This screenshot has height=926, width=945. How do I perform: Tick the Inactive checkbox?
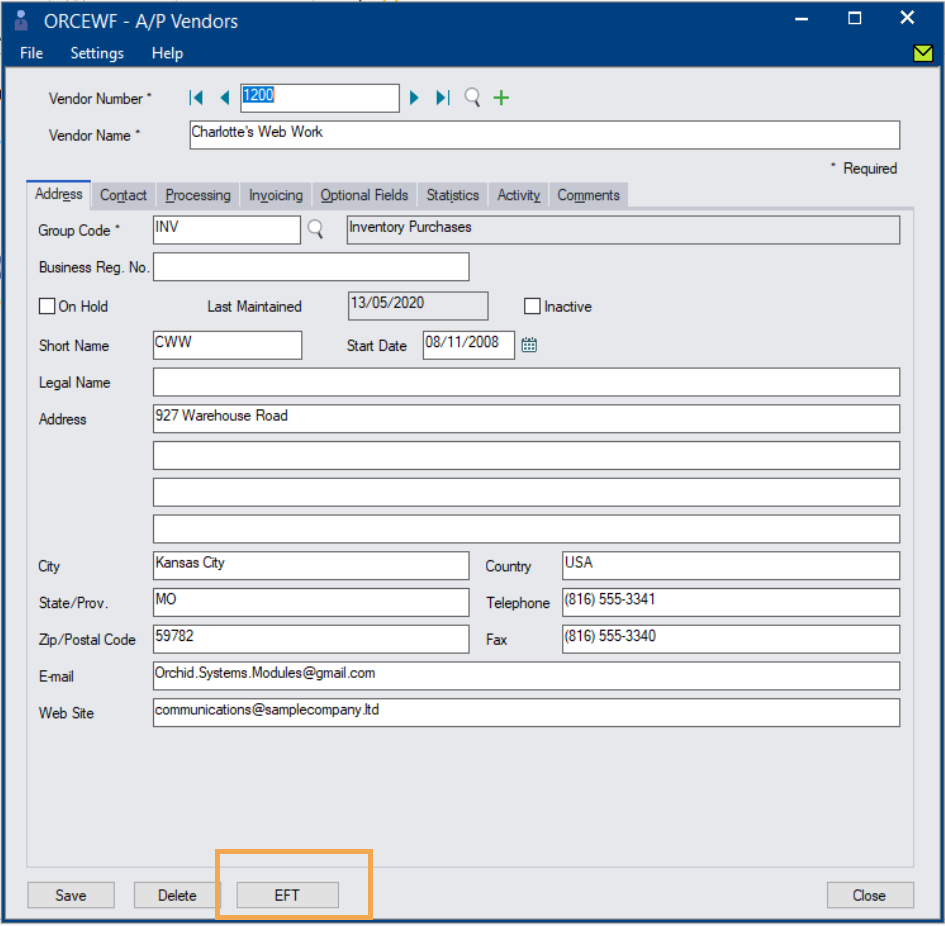click(532, 307)
